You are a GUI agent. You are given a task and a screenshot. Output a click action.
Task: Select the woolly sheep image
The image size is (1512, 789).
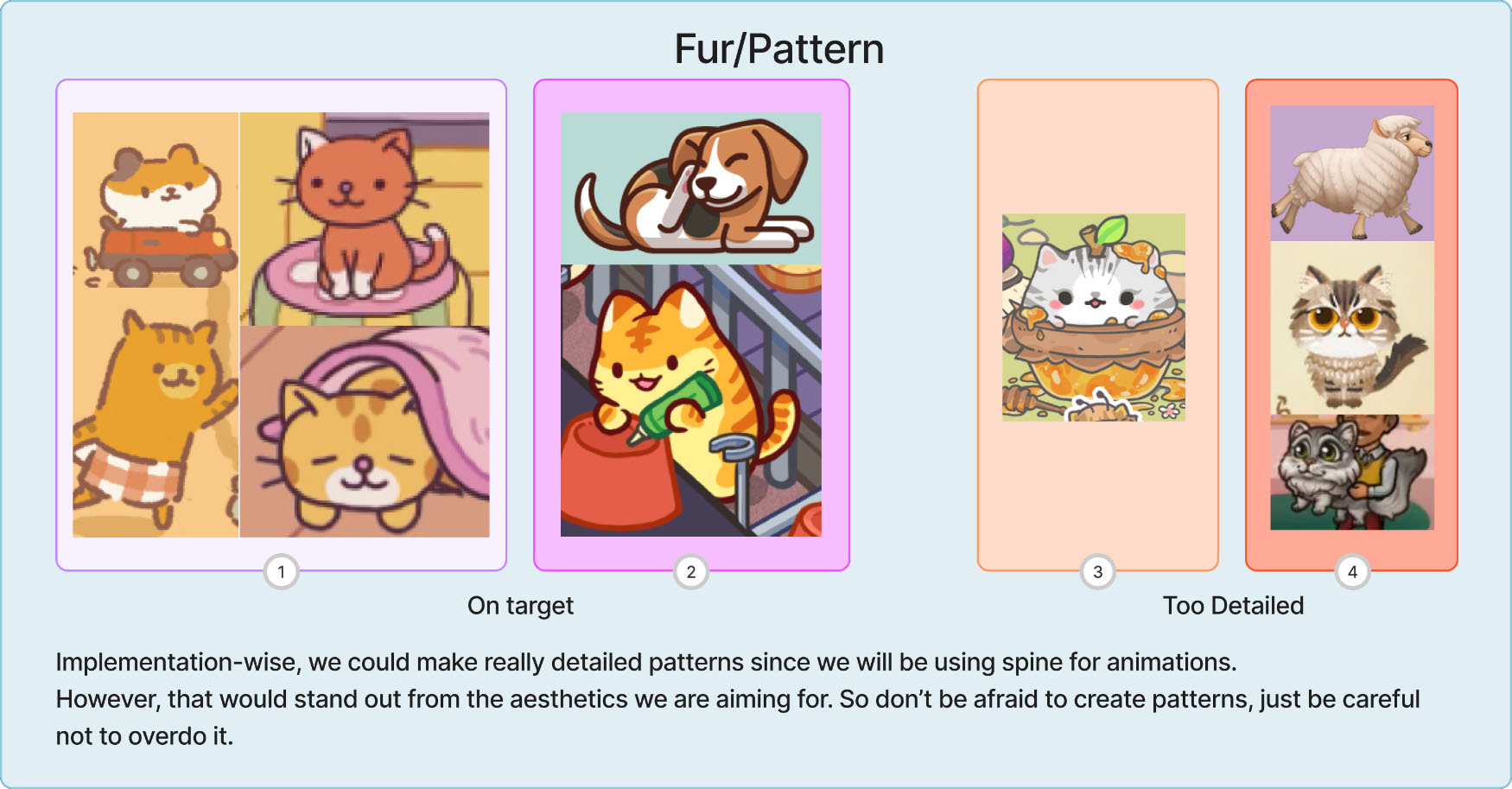click(x=1352, y=173)
